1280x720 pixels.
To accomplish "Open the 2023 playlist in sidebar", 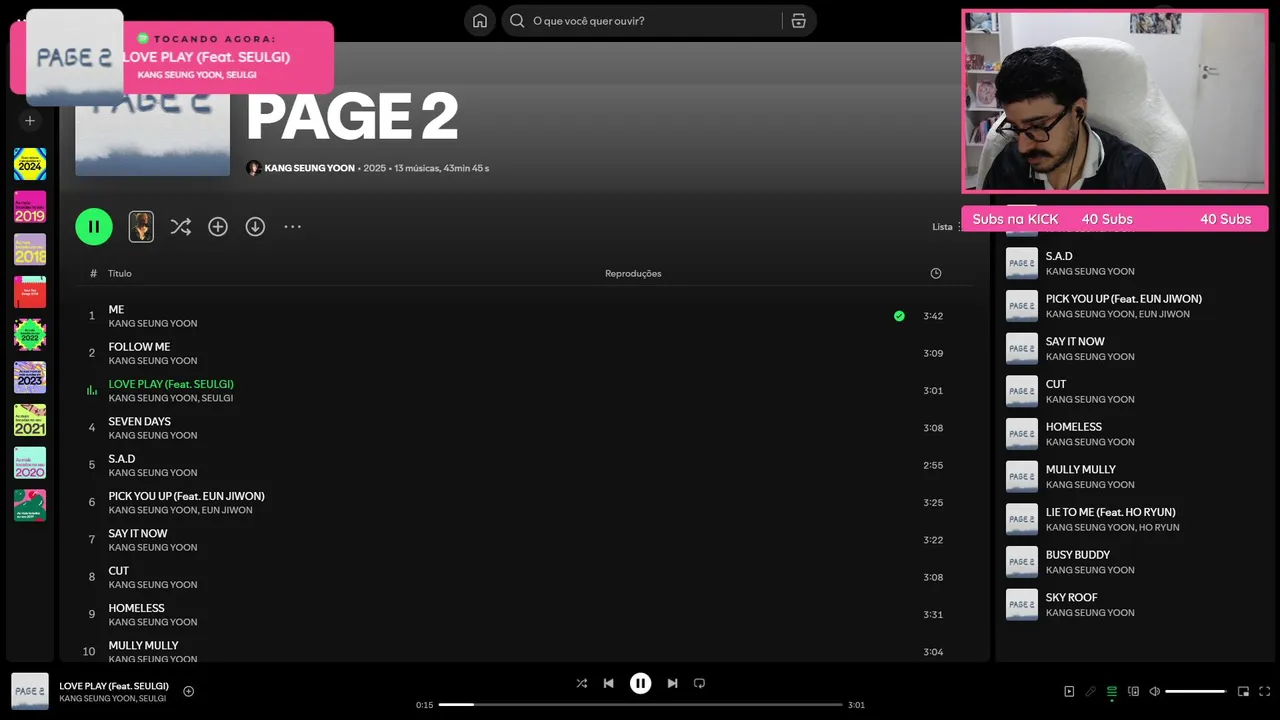I will (x=30, y=377).
